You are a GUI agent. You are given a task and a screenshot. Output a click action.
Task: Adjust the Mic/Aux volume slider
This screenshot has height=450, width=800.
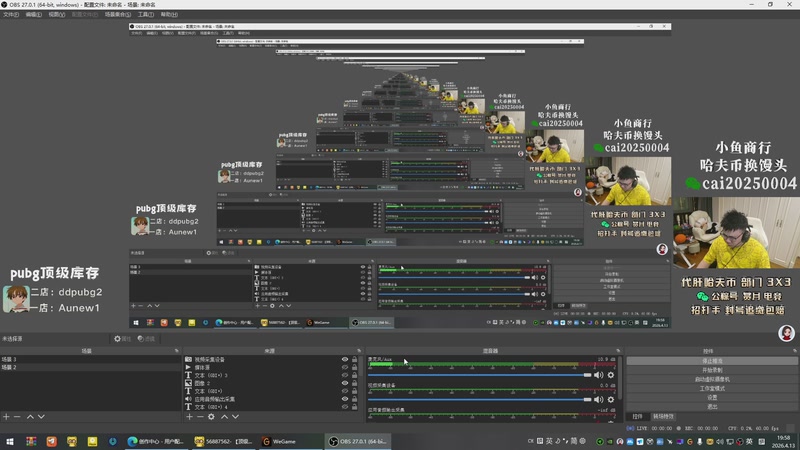click(x=480, y=375)
